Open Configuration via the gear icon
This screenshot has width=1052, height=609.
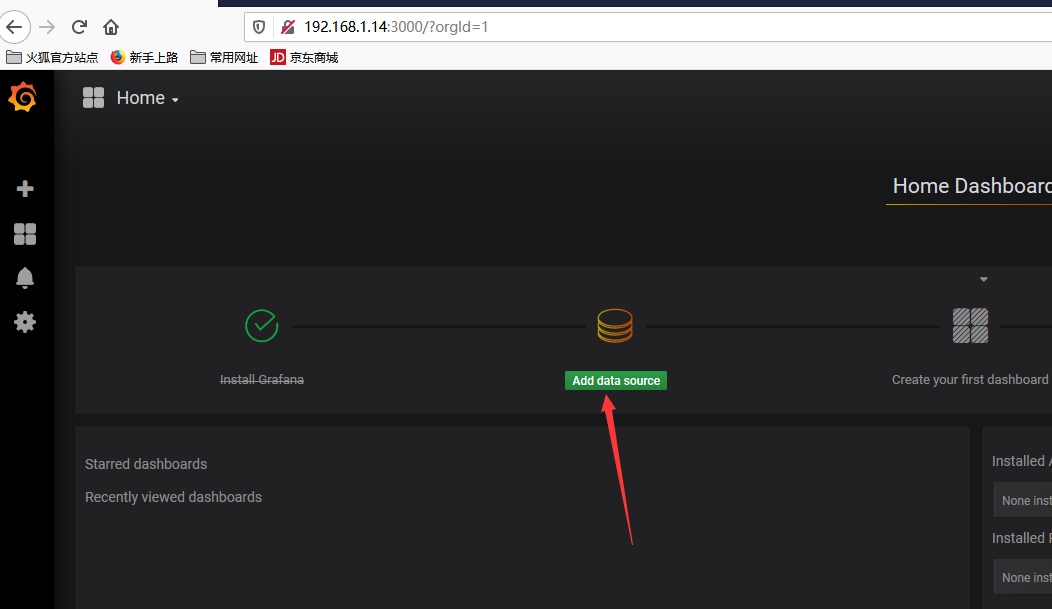[25, 323]
